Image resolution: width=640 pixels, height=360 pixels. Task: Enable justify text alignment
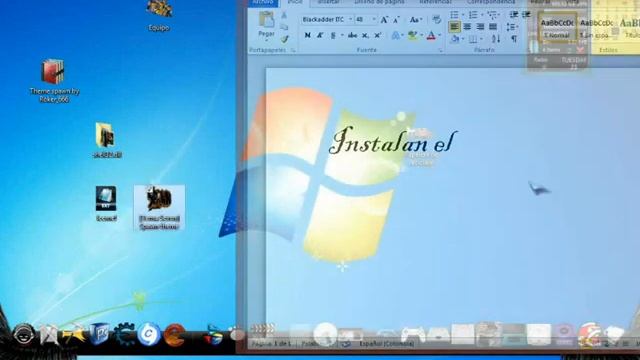pyautogui.click(x=493, y=27)
